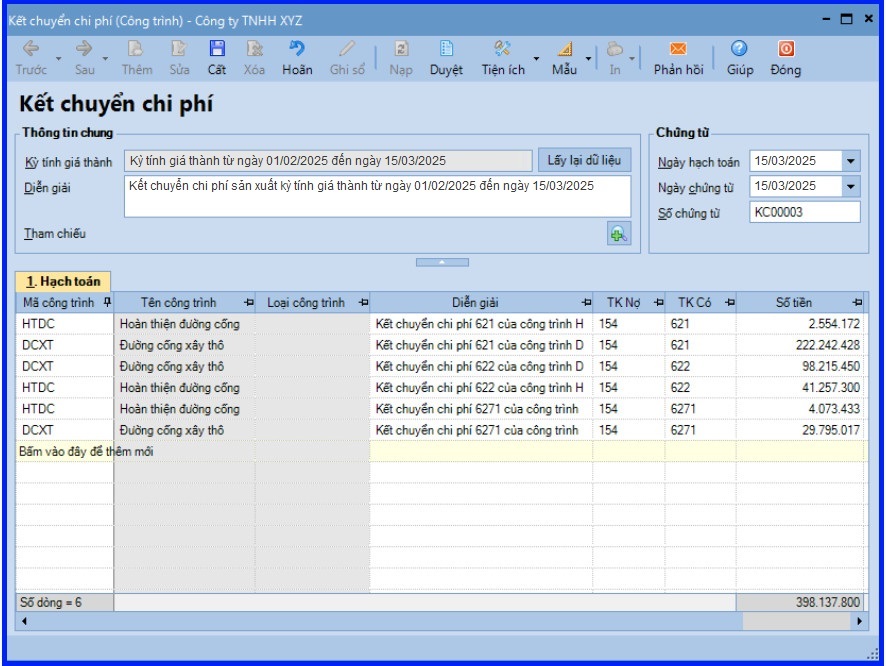886x666 pixels.
Task: Pin the Loại công trình column
Action: [363, 303]
